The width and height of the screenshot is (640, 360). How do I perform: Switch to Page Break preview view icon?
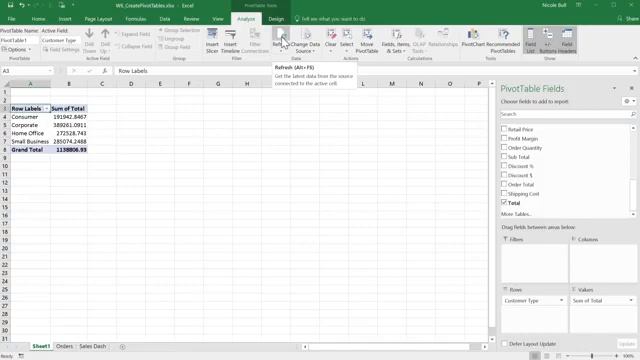tap(559, 356)
